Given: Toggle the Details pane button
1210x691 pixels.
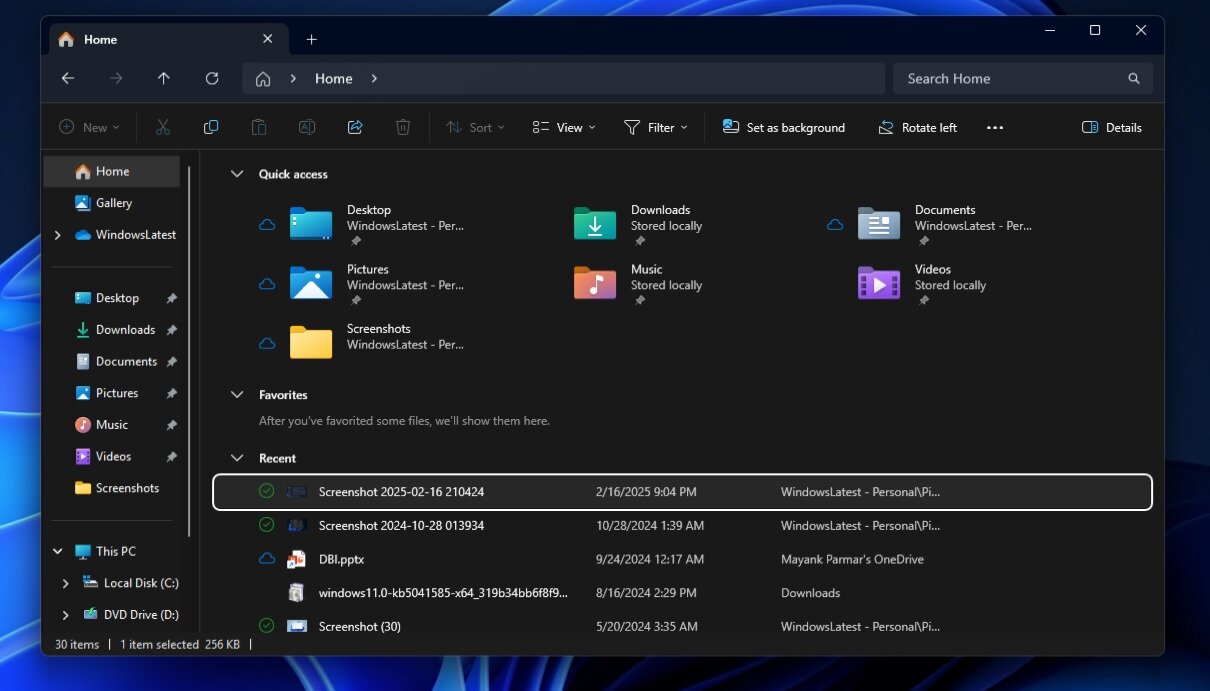Looking at the screenshot, I should tap(1111, 127).
